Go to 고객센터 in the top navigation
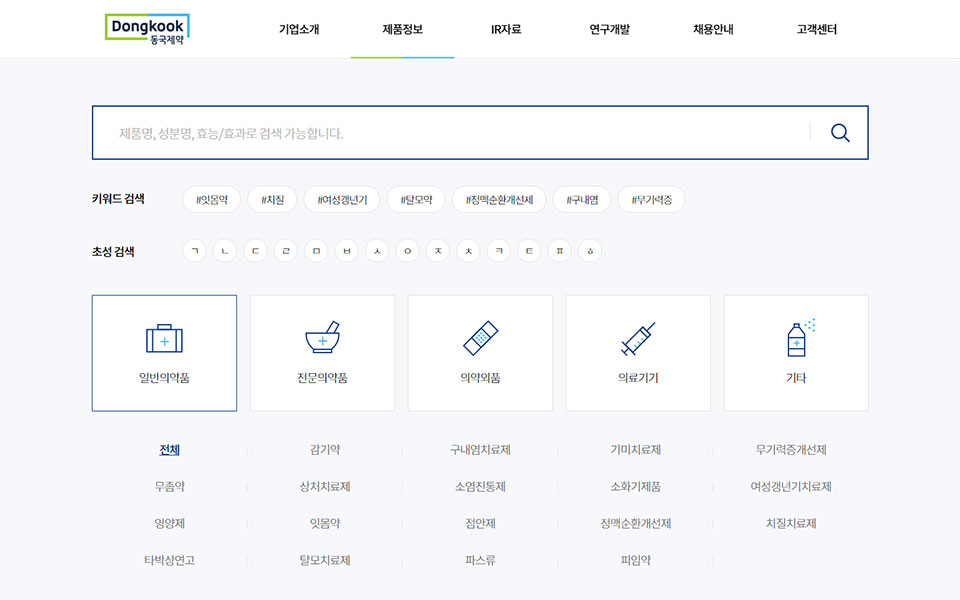Viewport: 960px width, 600px height. (816, 29)
